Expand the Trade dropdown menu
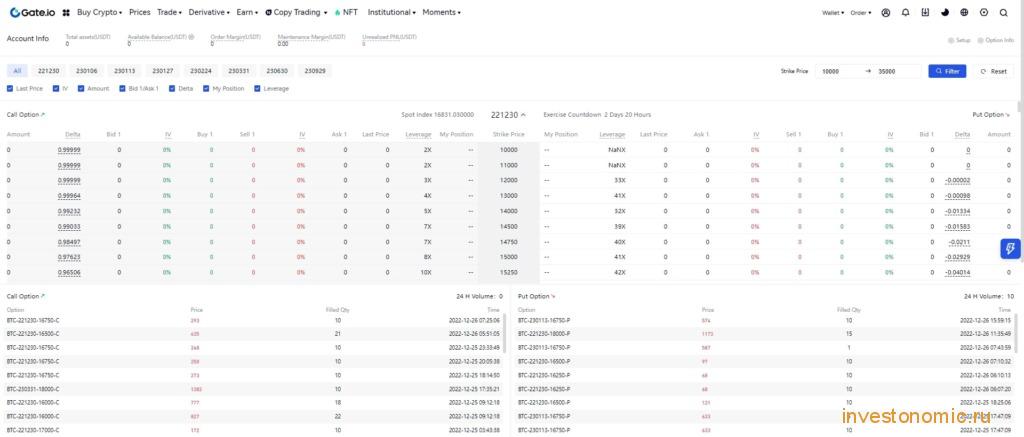The image size is (1024, 437). [x=170, y=12]
